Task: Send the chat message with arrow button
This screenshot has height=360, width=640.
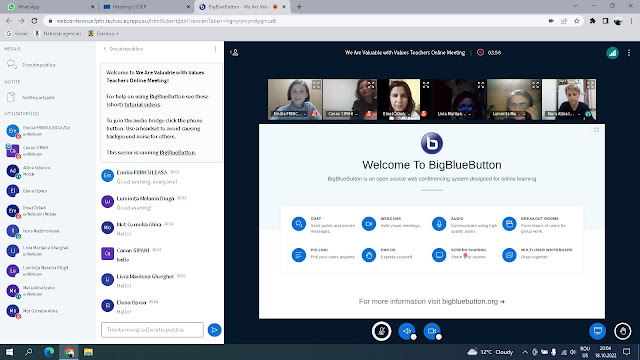Action: tap(214, 329)
